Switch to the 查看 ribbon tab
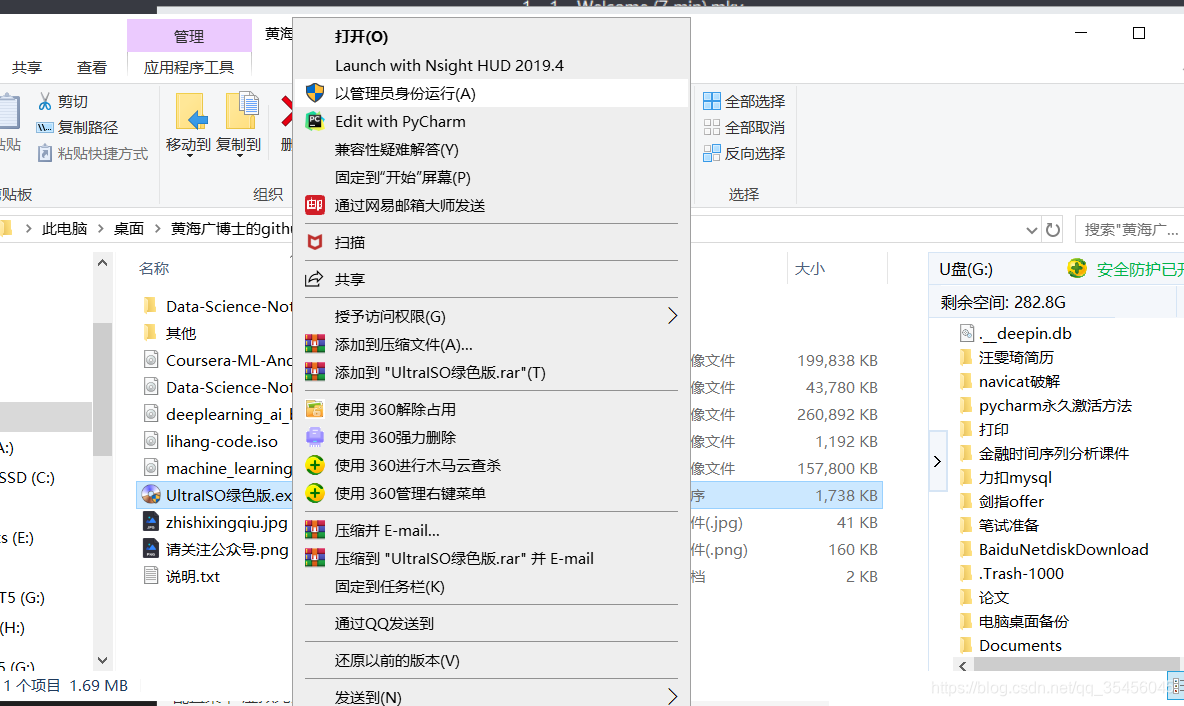Screen dimensions: 1184x706 [91, 68]
